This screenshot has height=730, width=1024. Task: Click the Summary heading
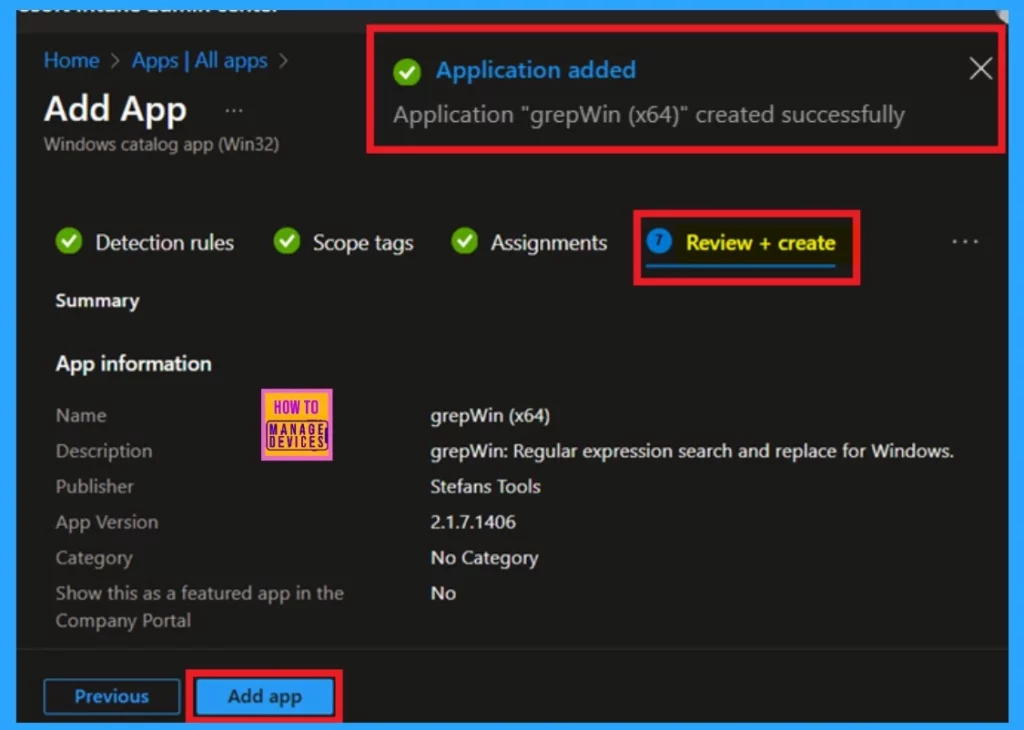[97, 300]
